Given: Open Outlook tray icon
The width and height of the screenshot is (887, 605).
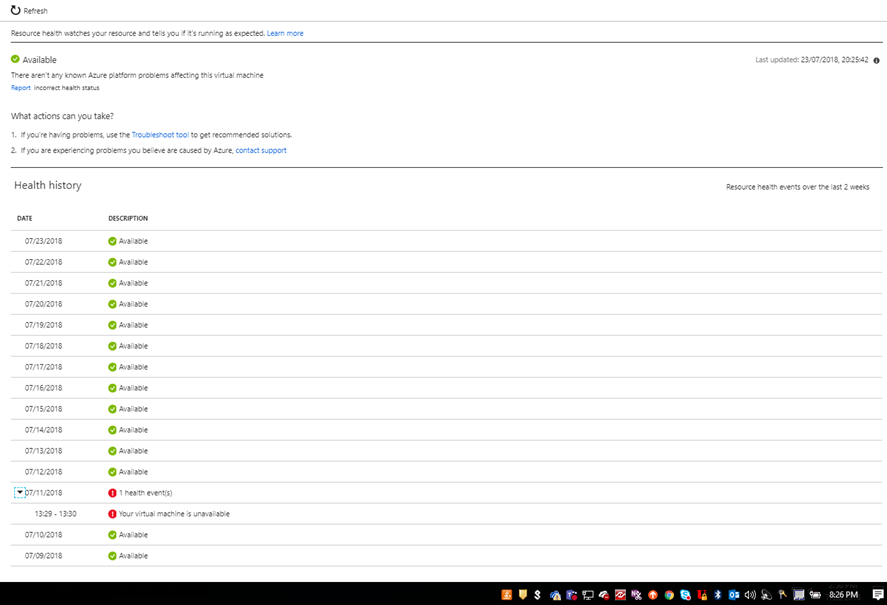Looking at the screenshot, I should [x=734, y=595].
